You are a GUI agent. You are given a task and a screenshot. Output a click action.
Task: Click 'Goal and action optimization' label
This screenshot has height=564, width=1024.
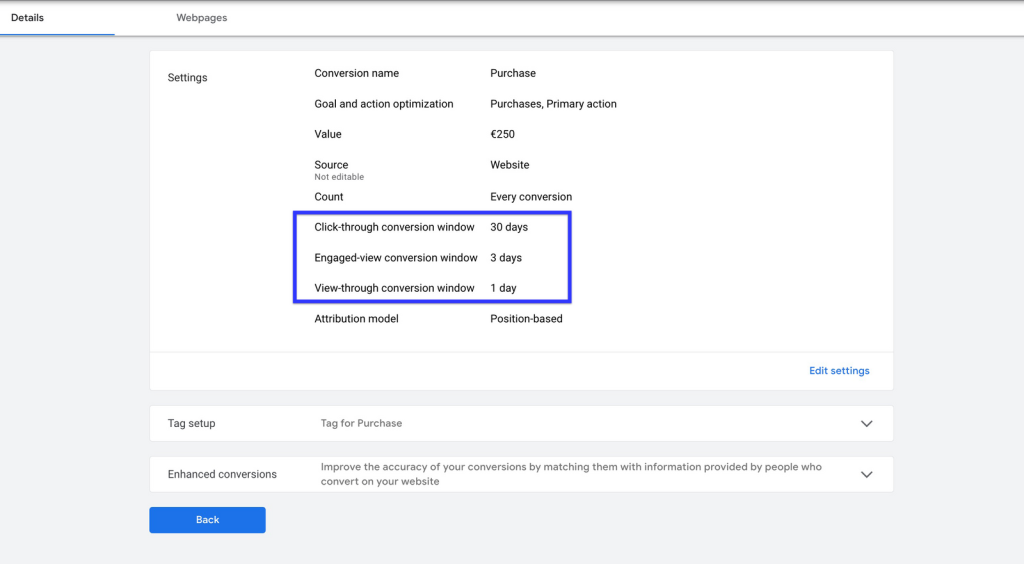tap(383, 104)
